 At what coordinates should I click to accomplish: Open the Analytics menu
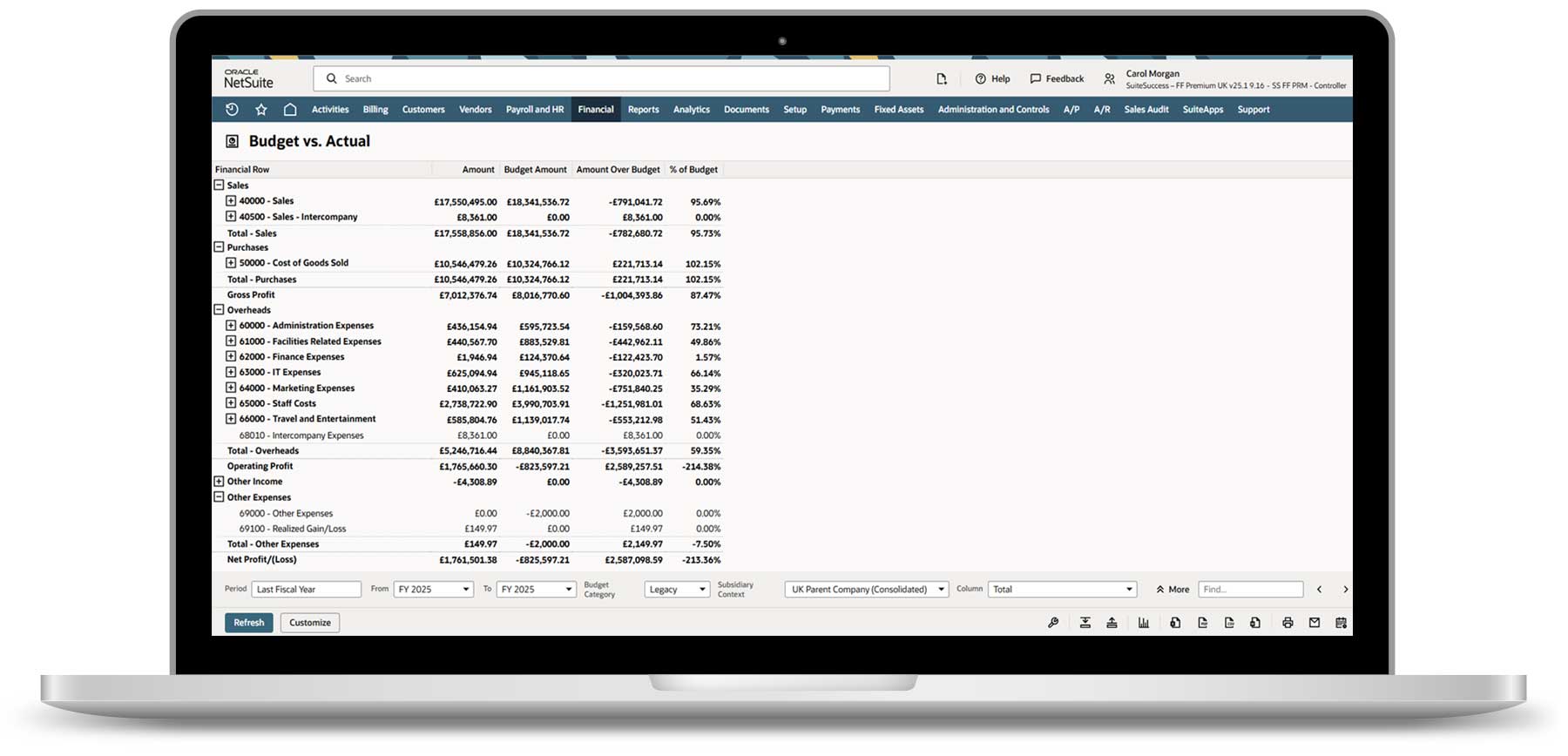(692, 110)
